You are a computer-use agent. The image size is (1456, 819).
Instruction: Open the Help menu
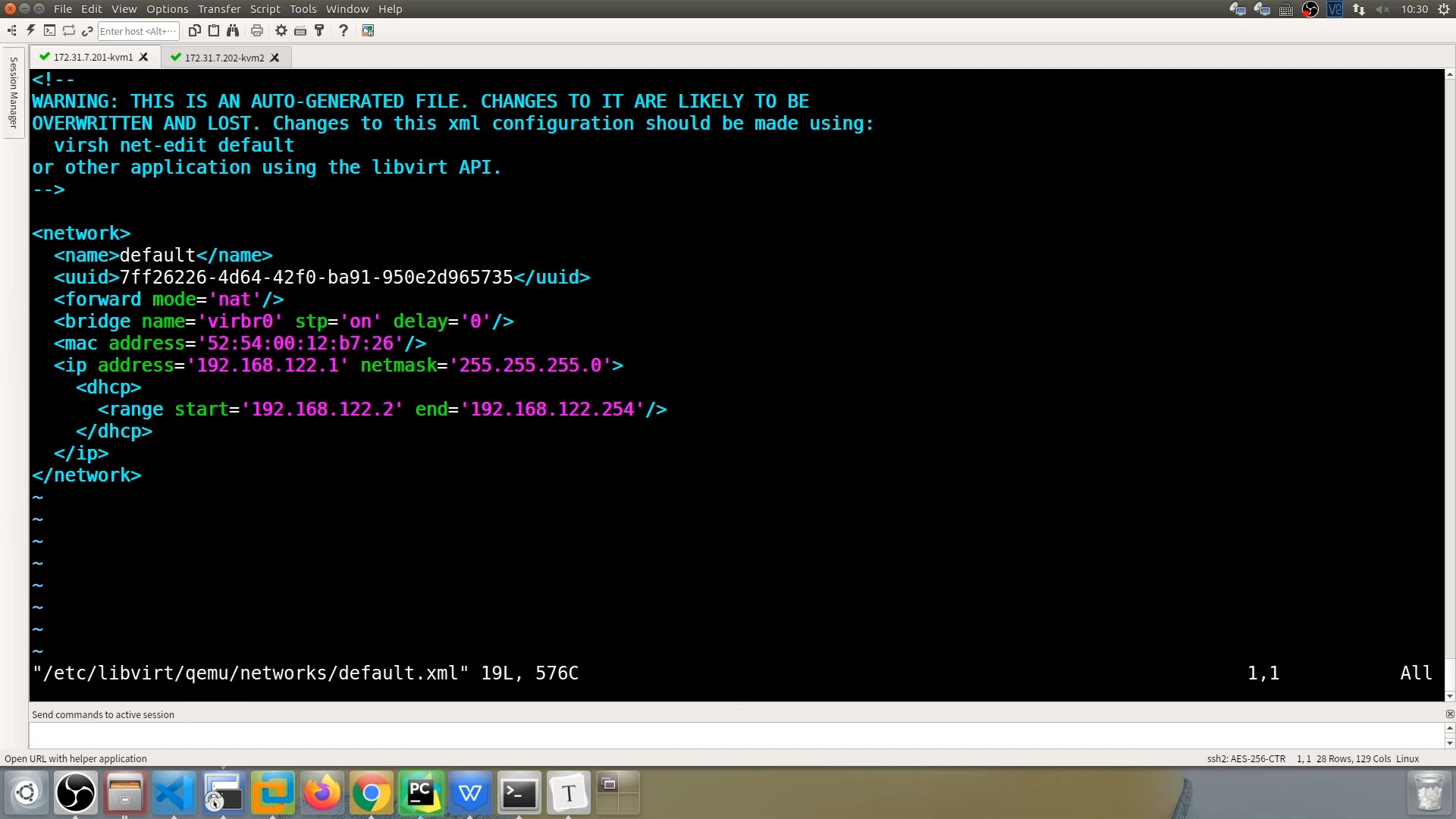pyautogui.click(x=390, y=9)
